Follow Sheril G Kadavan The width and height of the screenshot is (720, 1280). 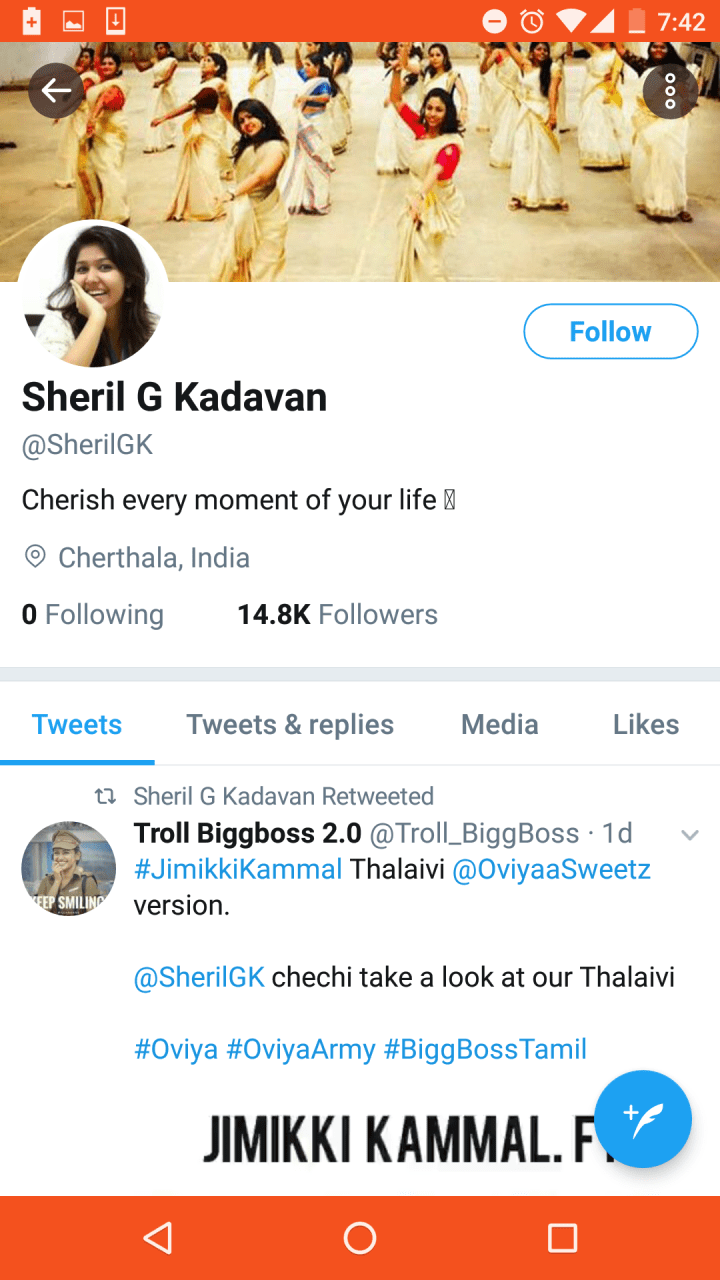click(610, 331)
